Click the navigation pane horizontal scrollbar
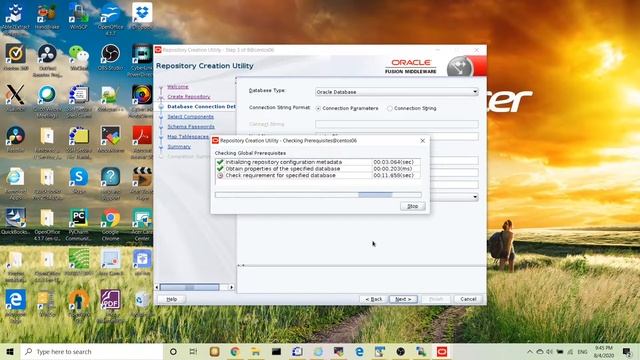 194,287
